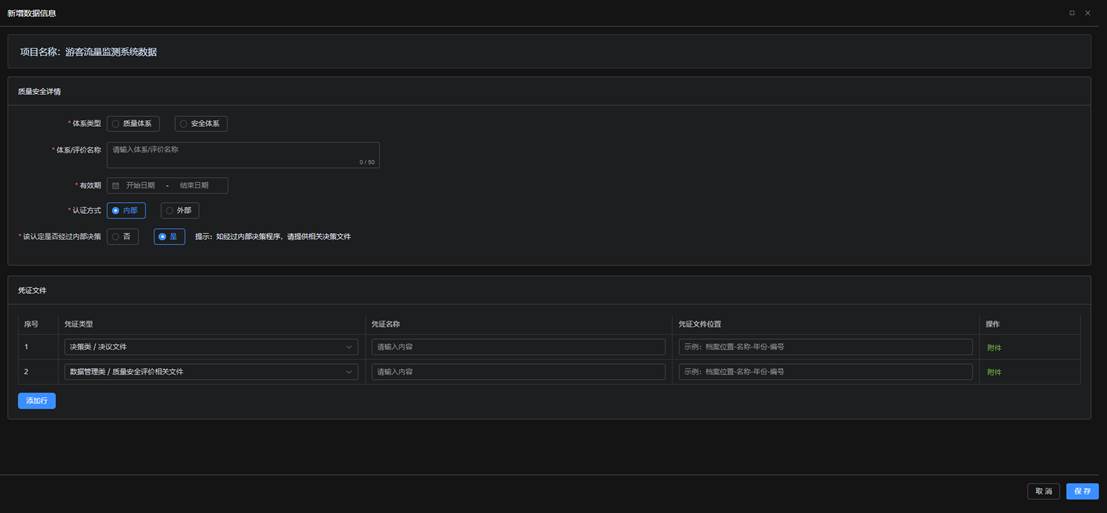Screen dimensions: 1107x513
Task: Click the 保存 button
Action: click(1082, 491)
